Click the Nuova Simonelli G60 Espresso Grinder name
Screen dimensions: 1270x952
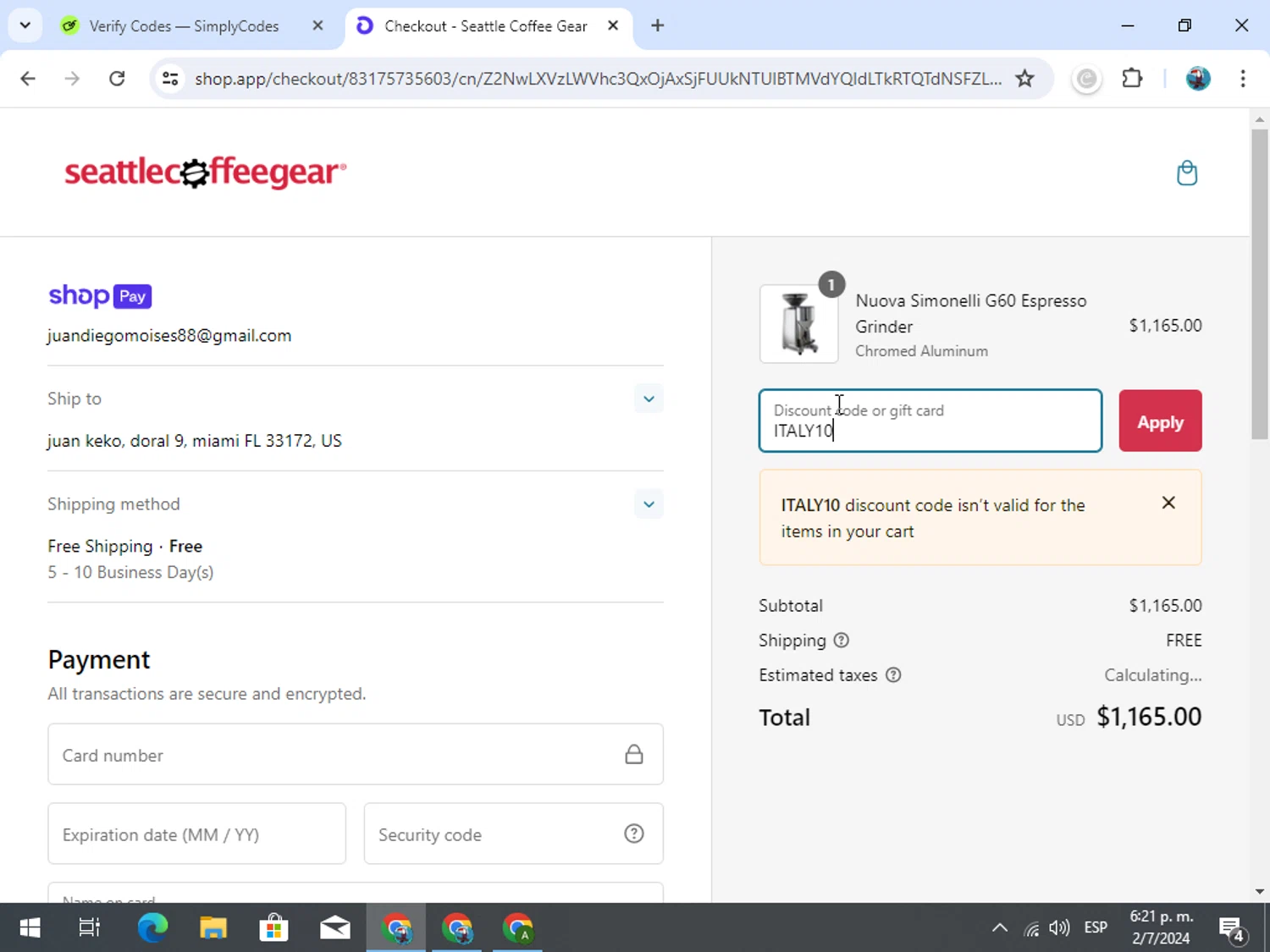pos(970,313)
